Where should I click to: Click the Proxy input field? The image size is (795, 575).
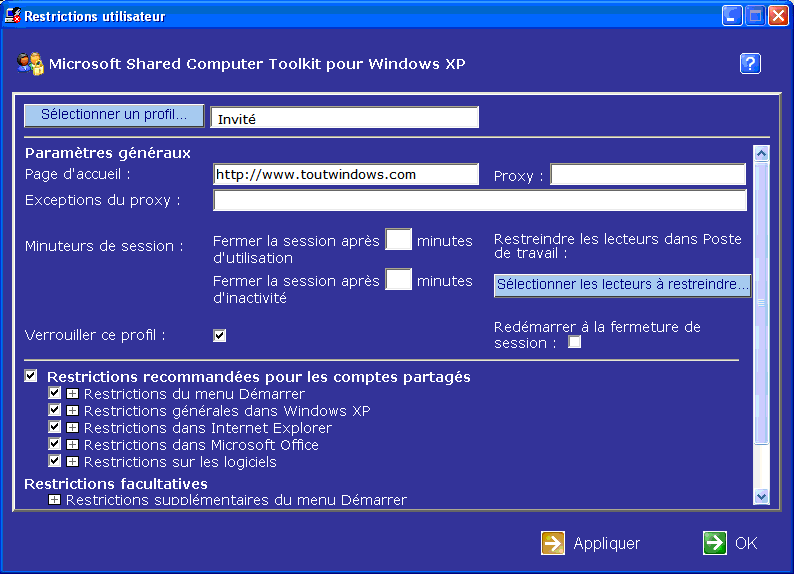[647, 176]
